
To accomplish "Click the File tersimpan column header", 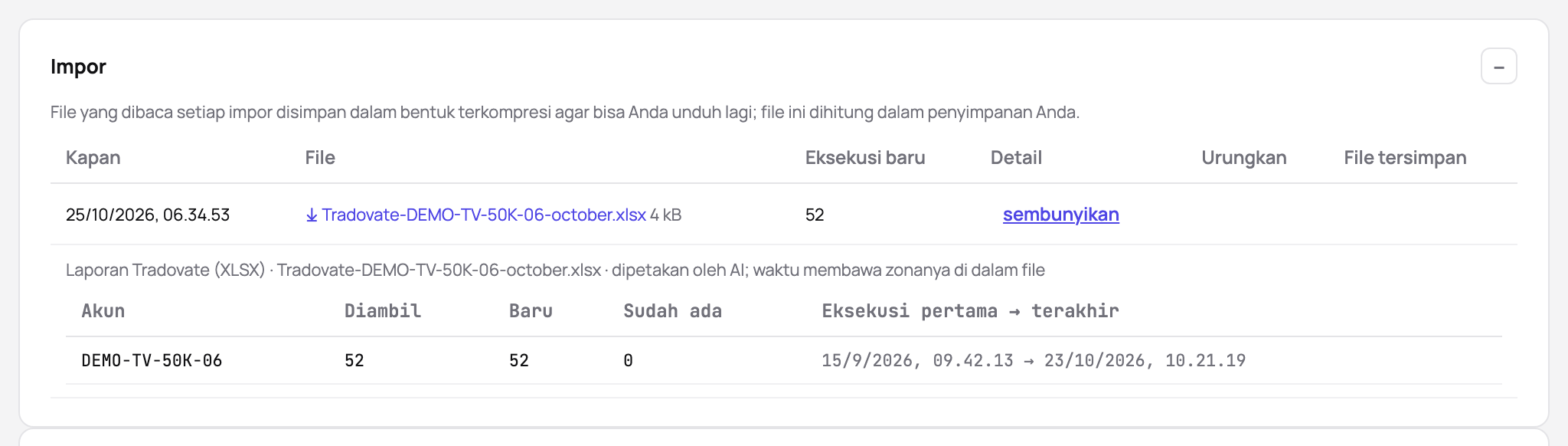I will [1405, 158].
